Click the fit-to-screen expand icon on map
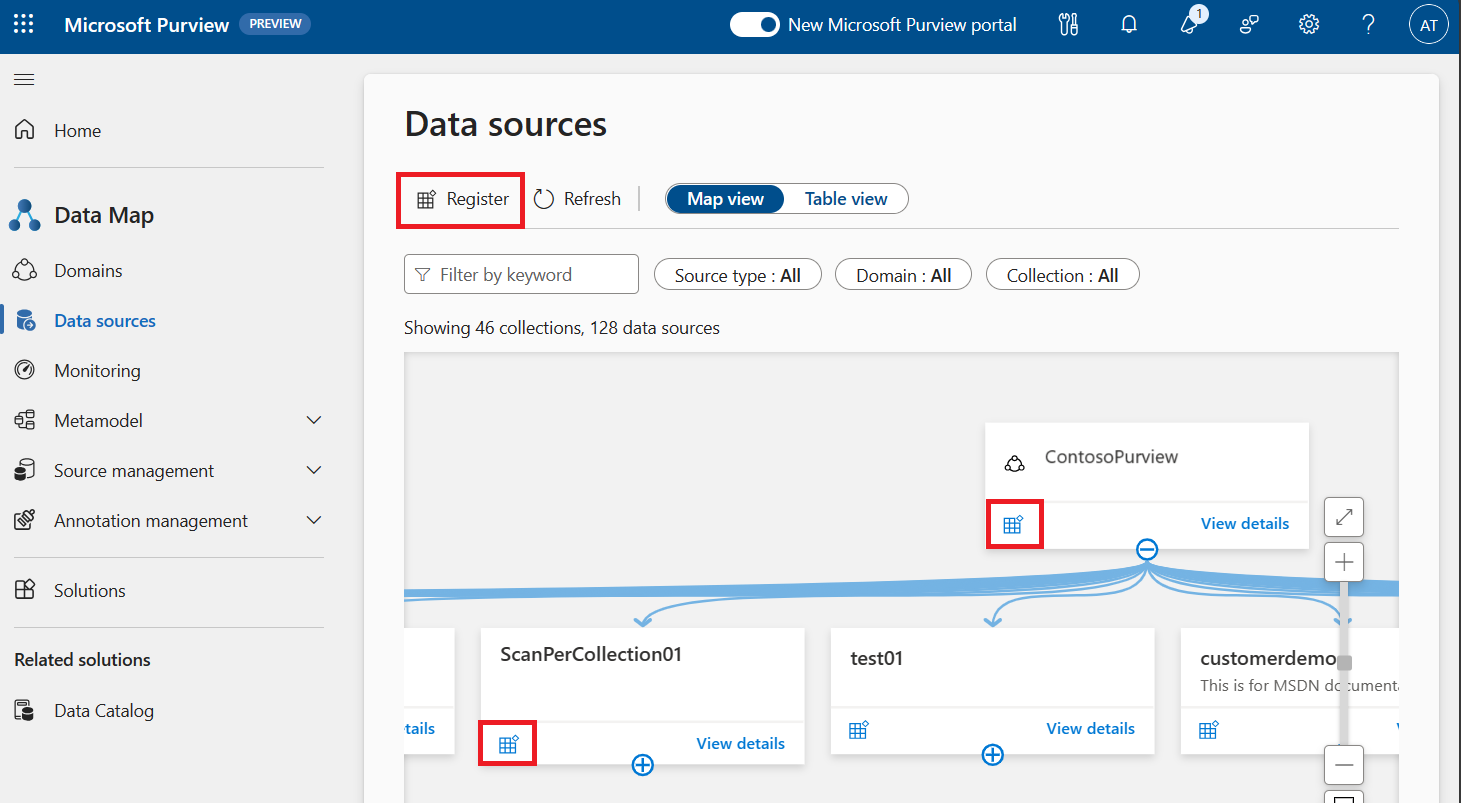1461x803 pixels. click(x=1344, y=517)
